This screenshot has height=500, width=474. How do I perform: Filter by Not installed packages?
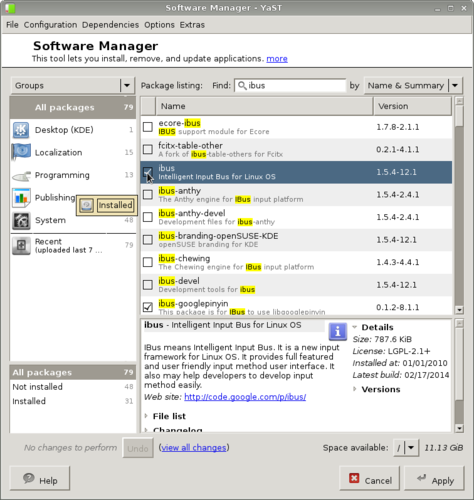pos(73,387)
